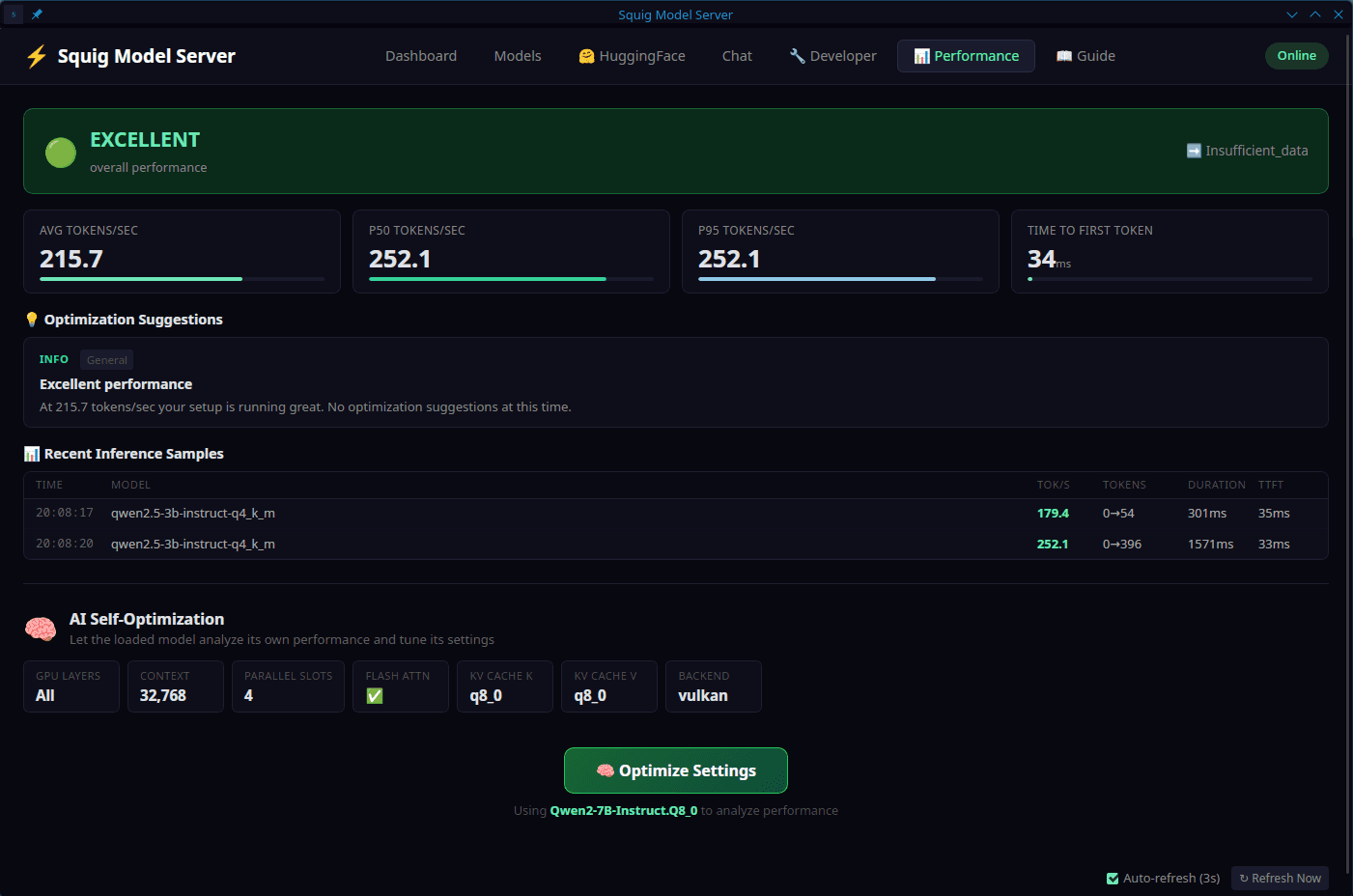Toggle the Flash Attn checkmark

(x=374, y=694)
